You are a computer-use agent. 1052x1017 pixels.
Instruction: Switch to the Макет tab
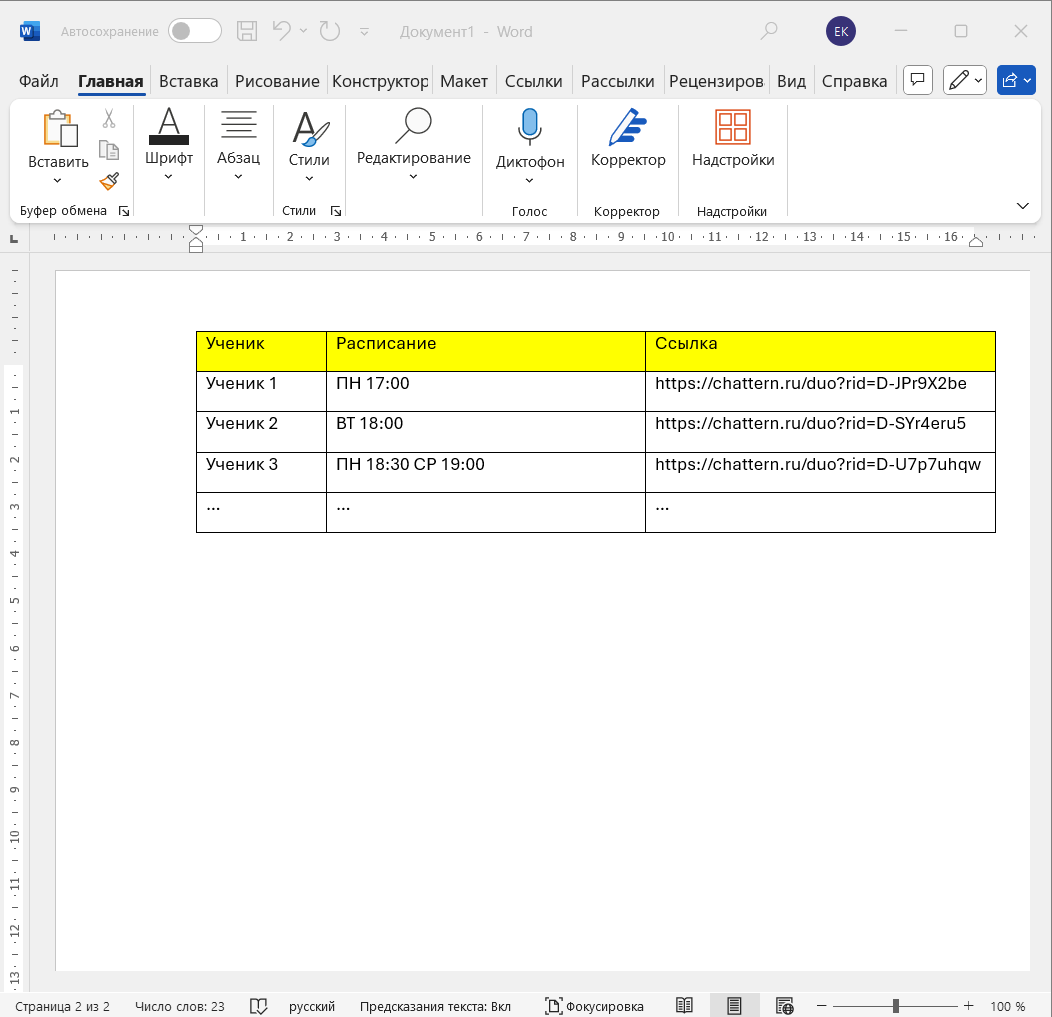[464, 81]
